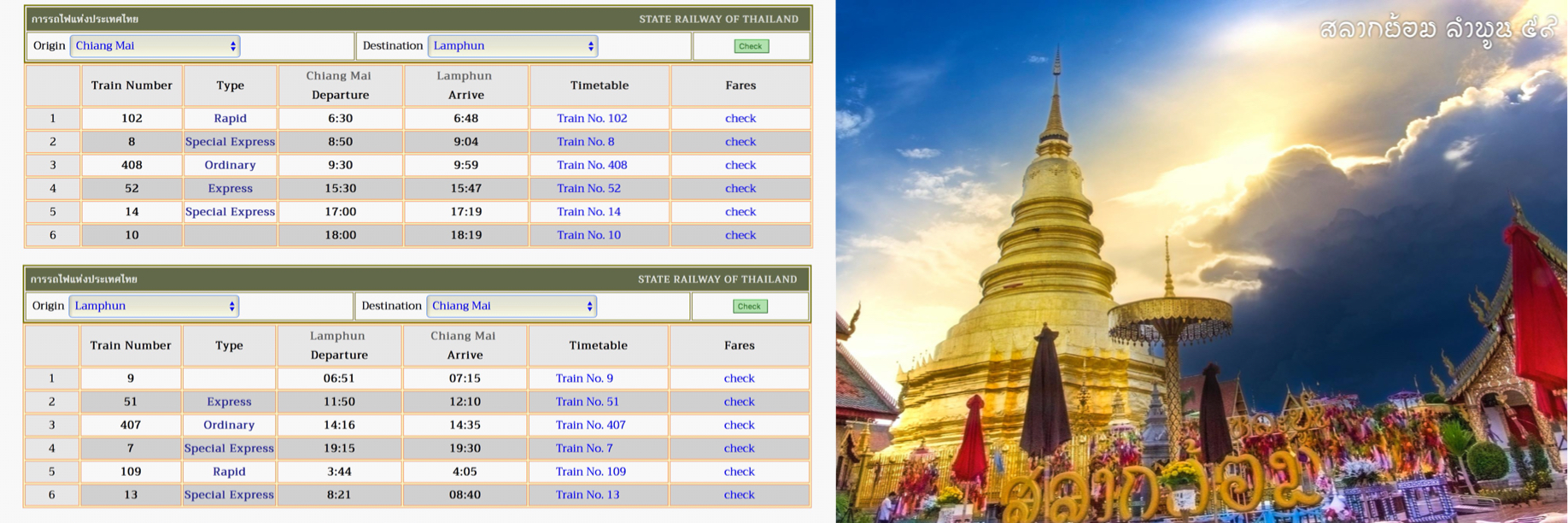The height and width of the screenshot is (523, 1568).
Task: Check fares for Special Express train 7
Action: [x=740, y=449]
